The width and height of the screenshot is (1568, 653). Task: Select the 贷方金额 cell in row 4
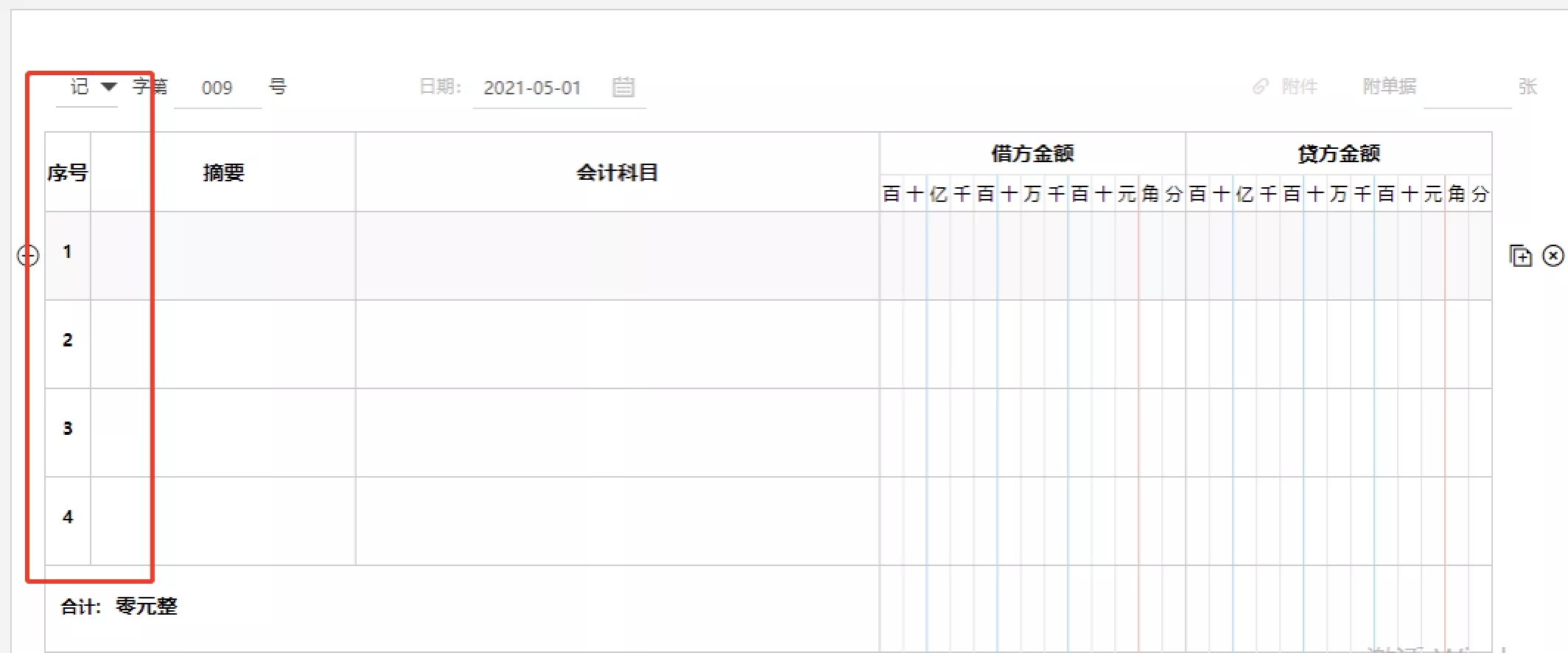[1339, 521]
